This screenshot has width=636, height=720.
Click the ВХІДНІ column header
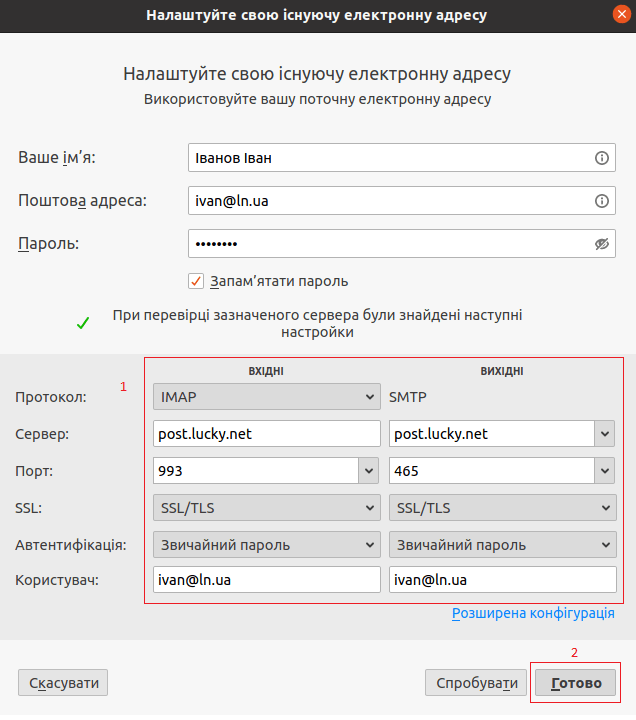point(266,371)
